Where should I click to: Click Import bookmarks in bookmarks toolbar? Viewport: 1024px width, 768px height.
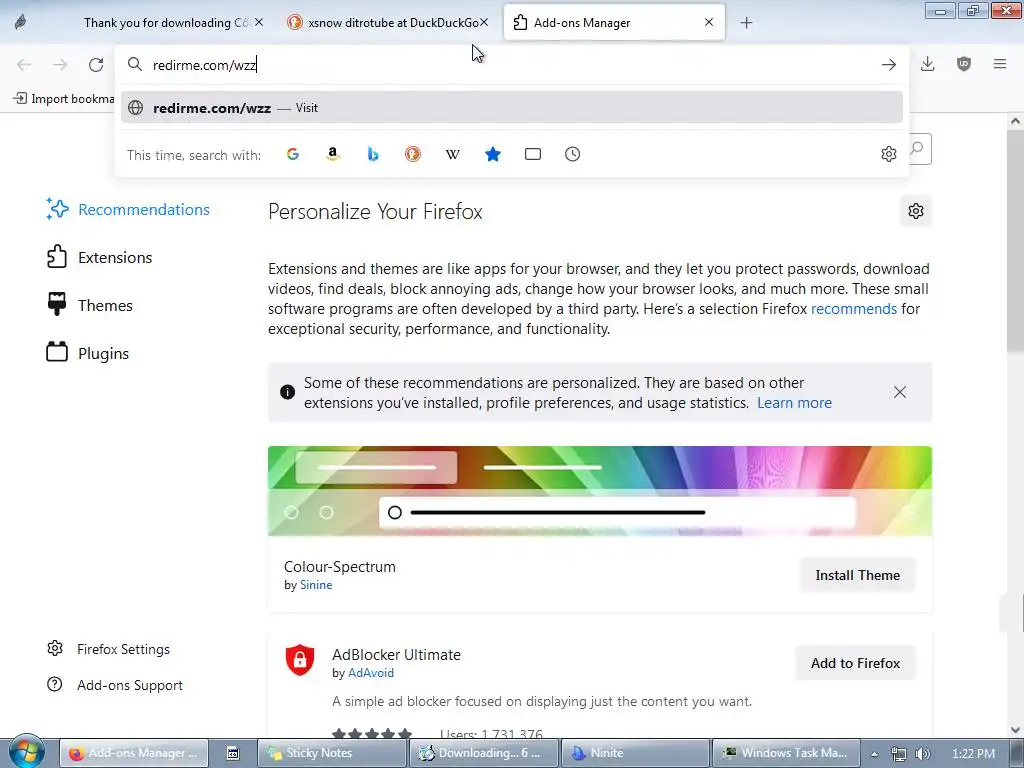point(64,99)
